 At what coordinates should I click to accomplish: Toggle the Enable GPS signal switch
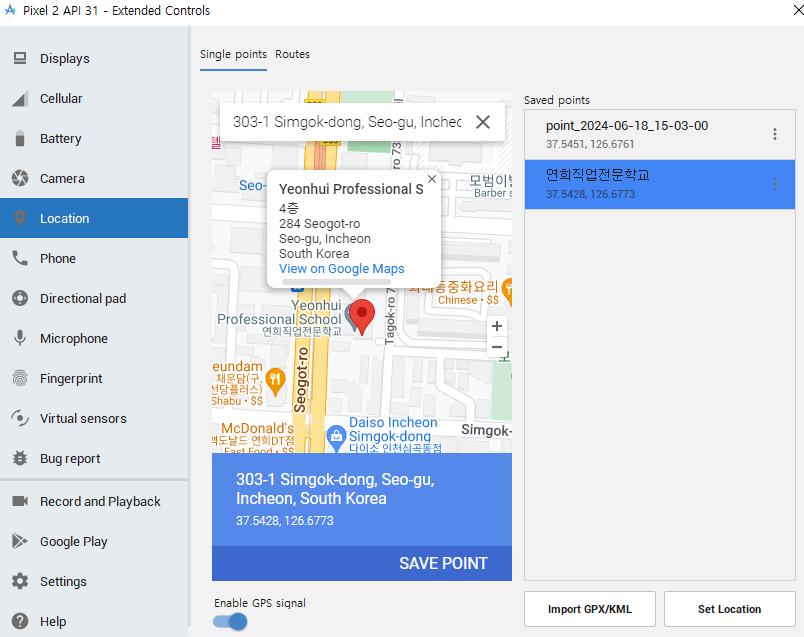[230, 622]
